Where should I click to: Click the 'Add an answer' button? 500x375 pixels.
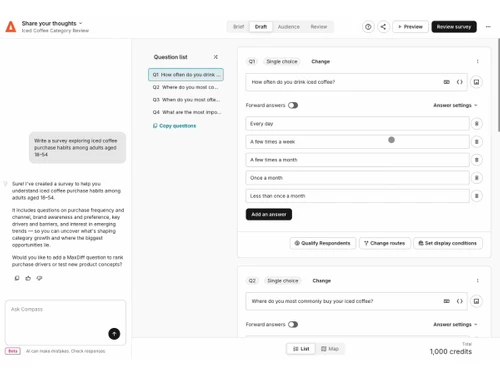pos(269,214)
